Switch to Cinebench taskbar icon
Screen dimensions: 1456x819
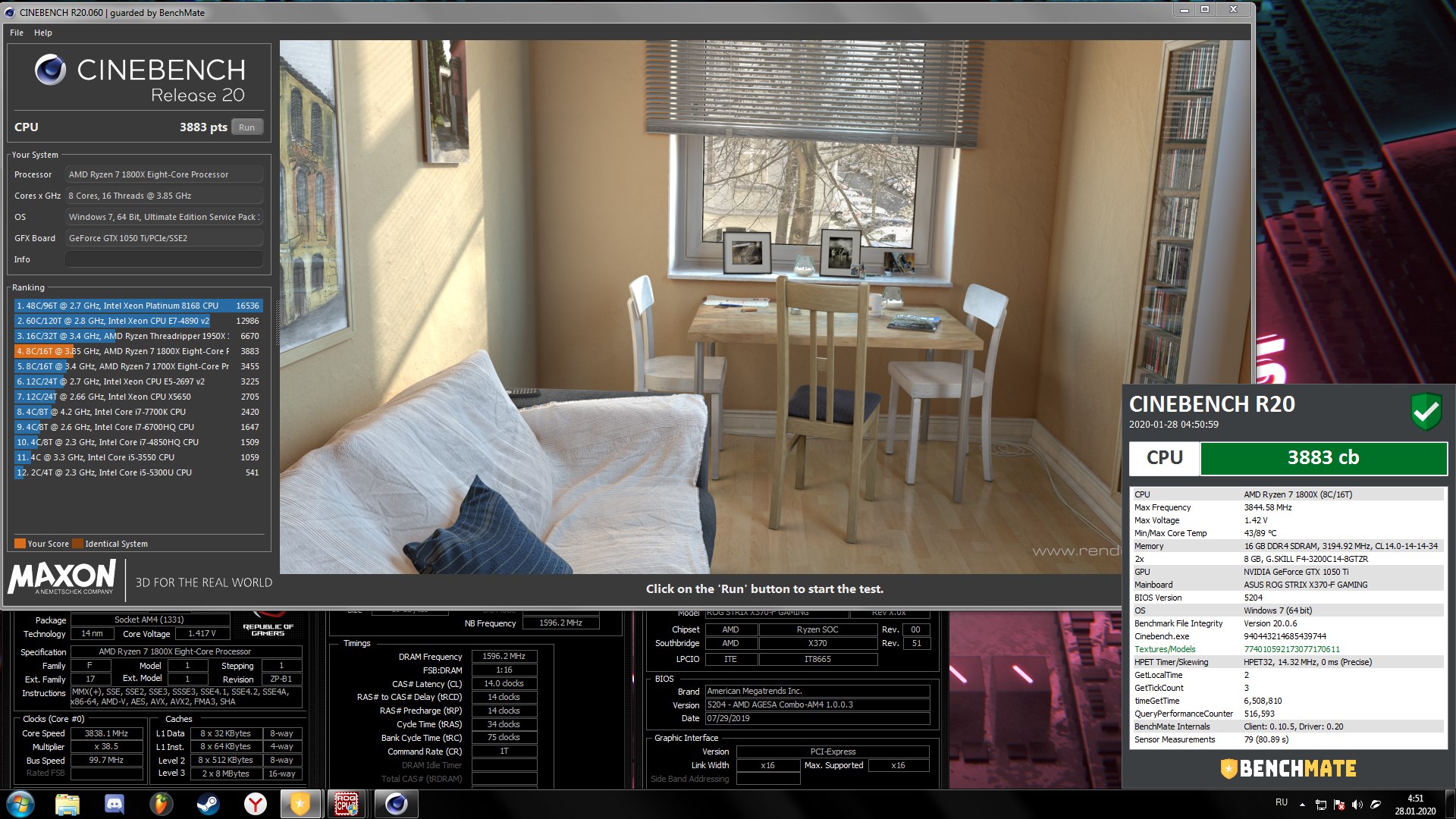point(396,804)
